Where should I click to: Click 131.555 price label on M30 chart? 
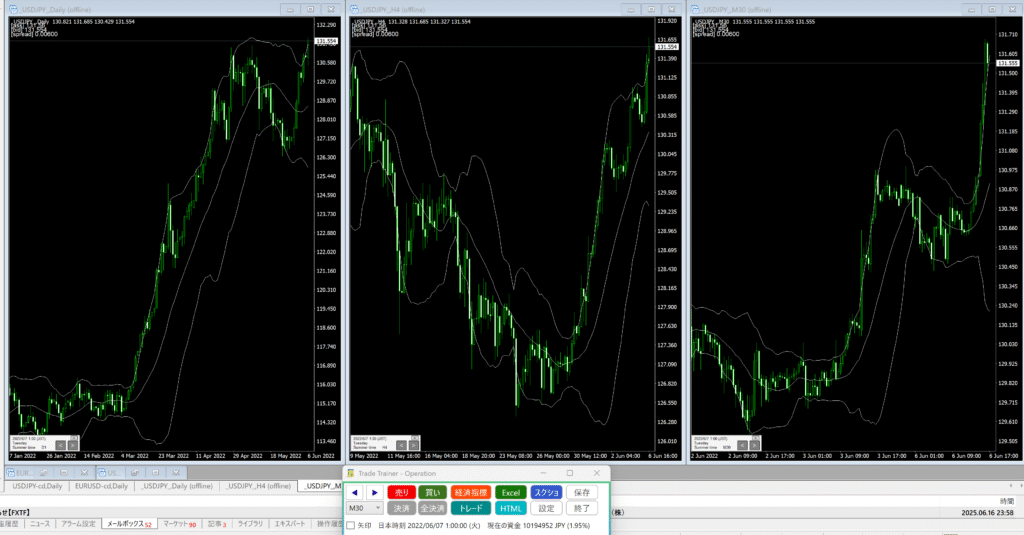pyautogui.click(x=1008, y=63)
